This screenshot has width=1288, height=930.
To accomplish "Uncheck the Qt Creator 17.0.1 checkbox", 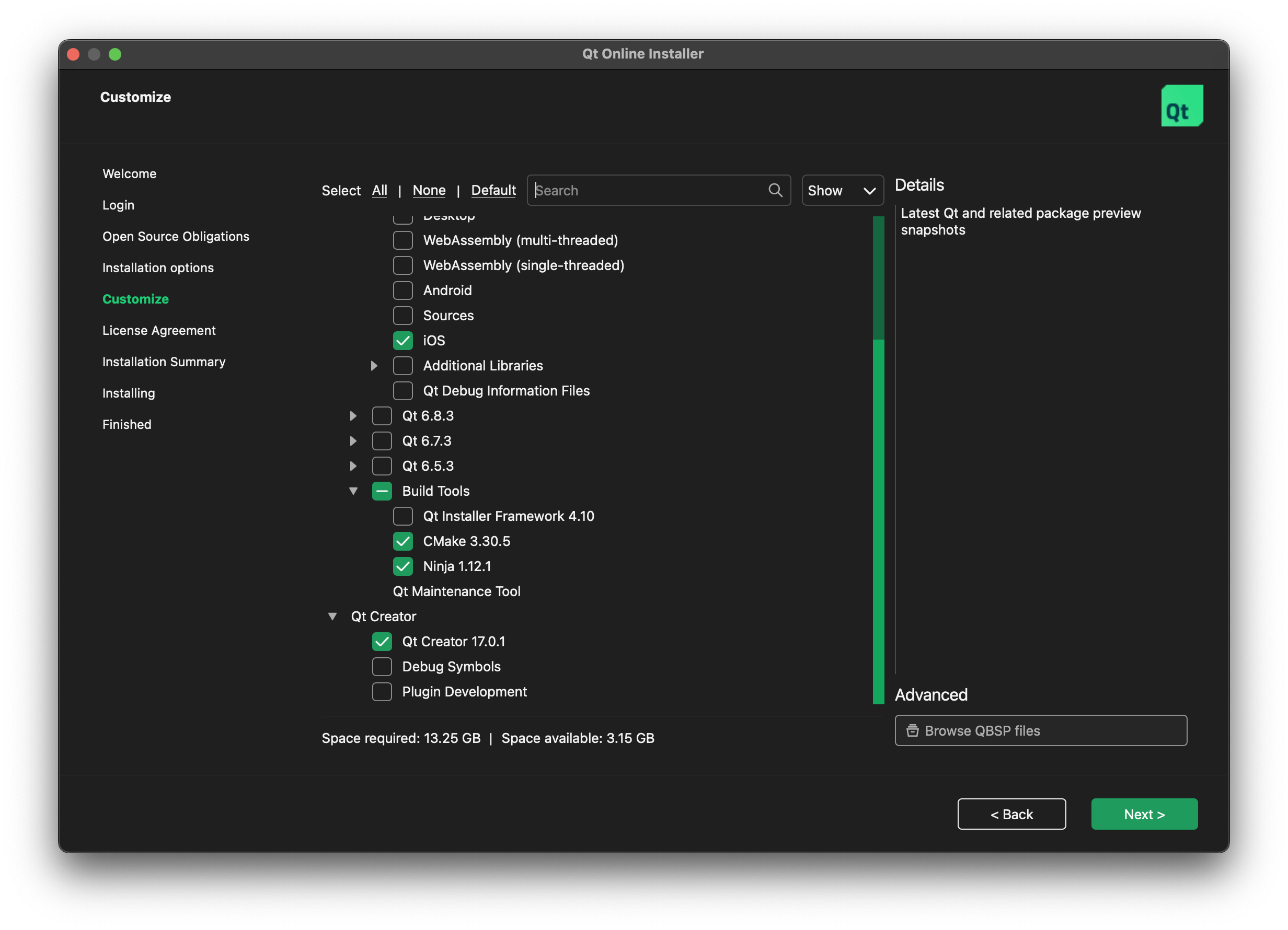I will [x=382, y=642].
